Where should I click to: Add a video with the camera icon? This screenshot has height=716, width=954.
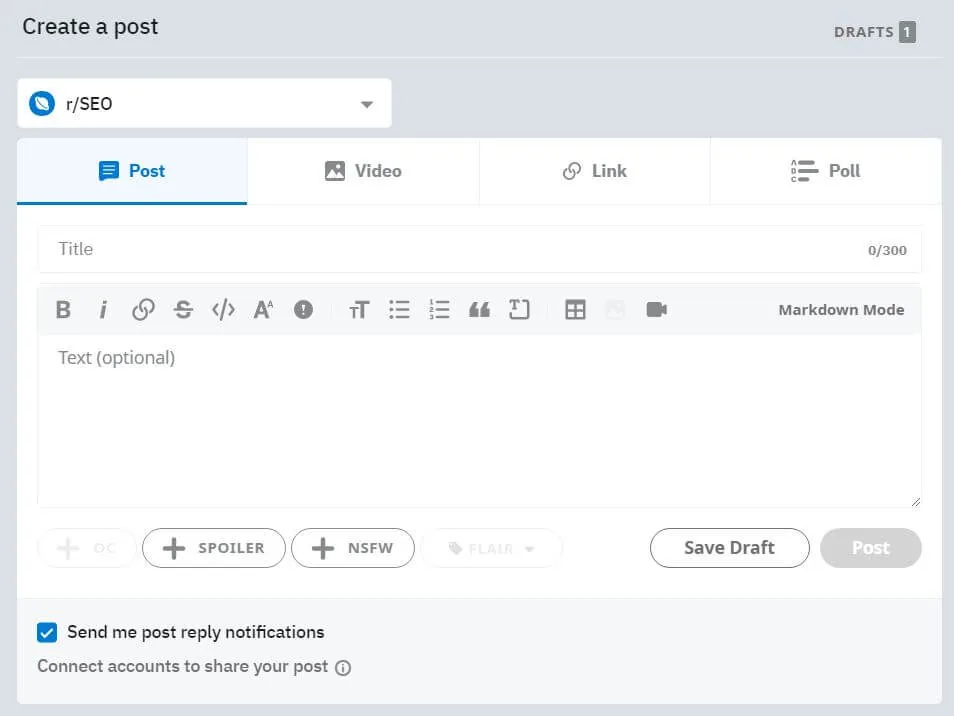[656, 310]
